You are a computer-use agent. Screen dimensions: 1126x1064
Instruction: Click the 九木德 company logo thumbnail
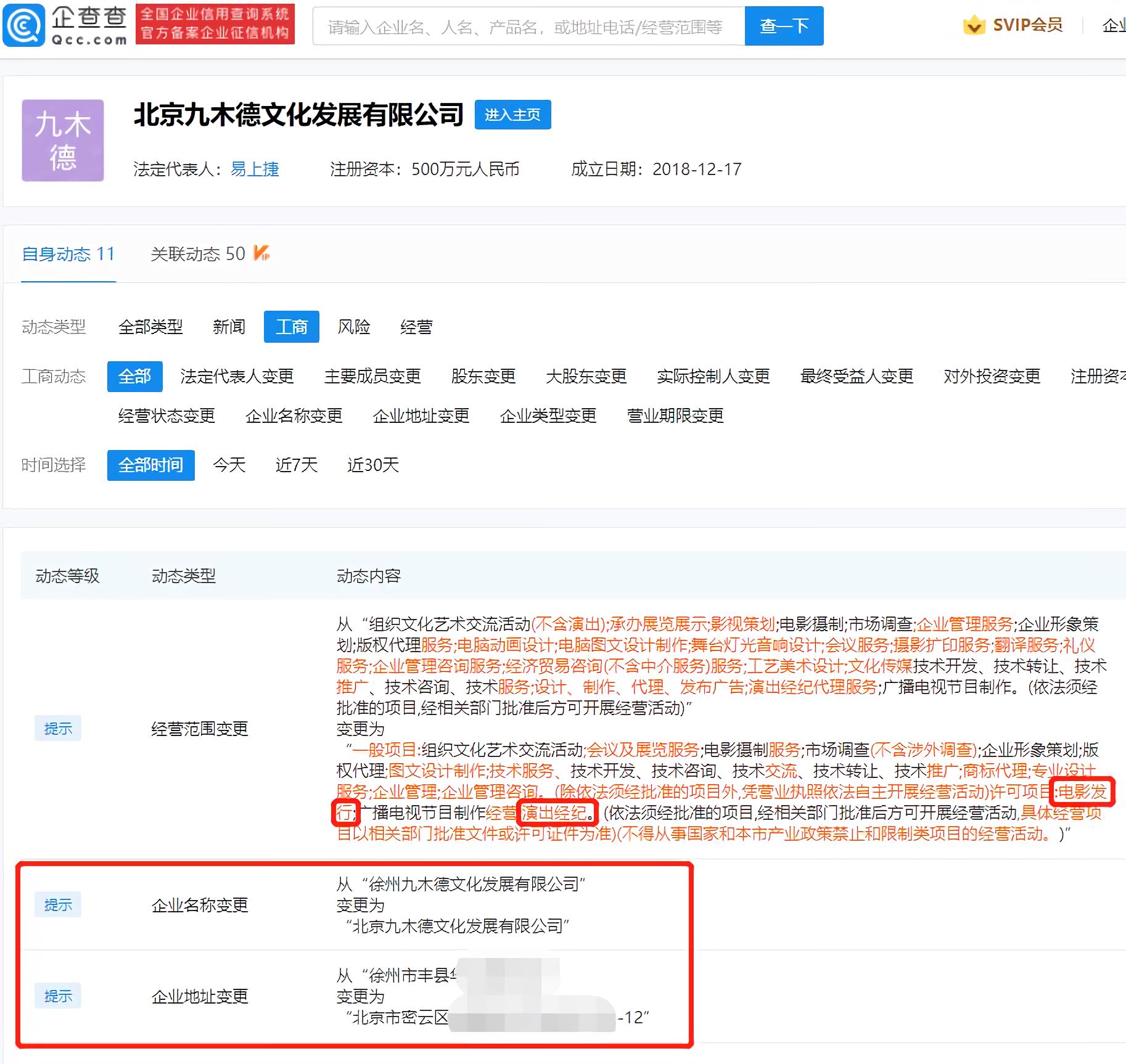tap(63, 141)
